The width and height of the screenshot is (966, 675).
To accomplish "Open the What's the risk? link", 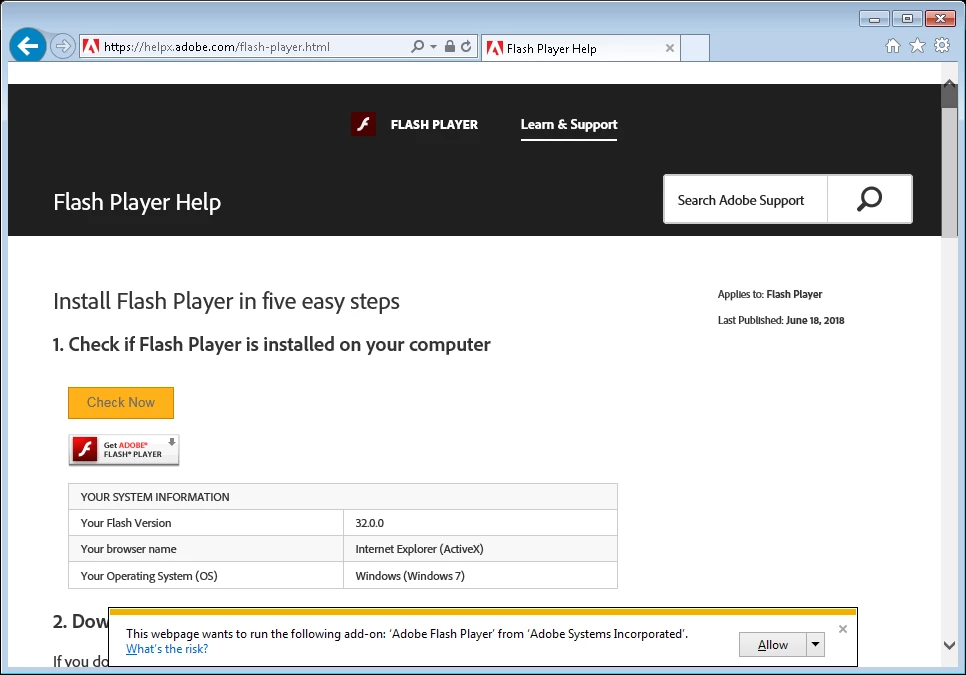I will point(167,649).
